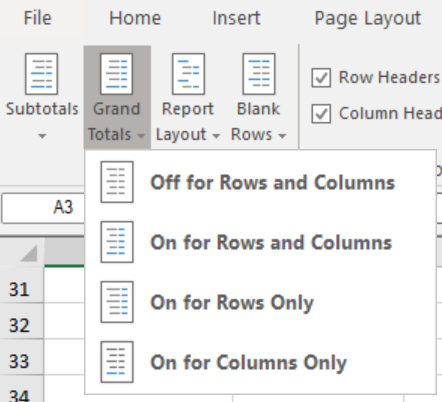Click the Off for Rows and Columns icon
This screenshot has height=402, width=442.
tap(117, 182)
